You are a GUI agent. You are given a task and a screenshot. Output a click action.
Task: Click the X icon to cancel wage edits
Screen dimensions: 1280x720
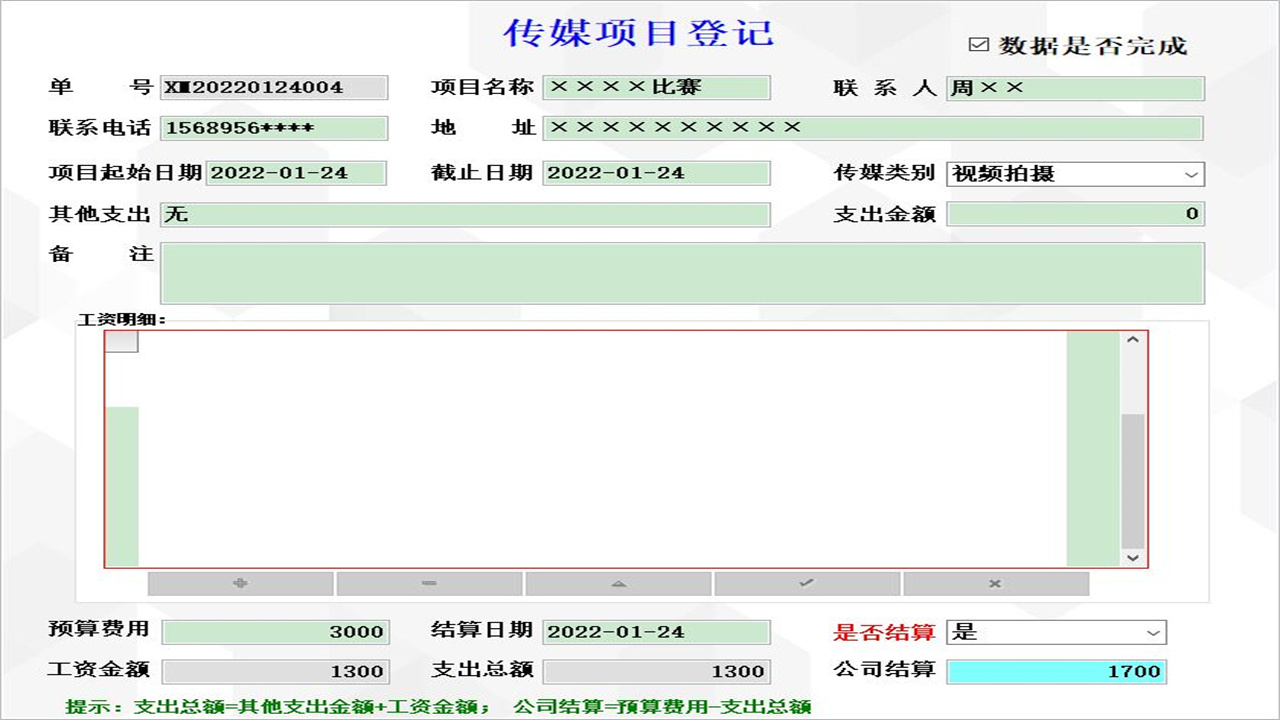pos(995,583)
